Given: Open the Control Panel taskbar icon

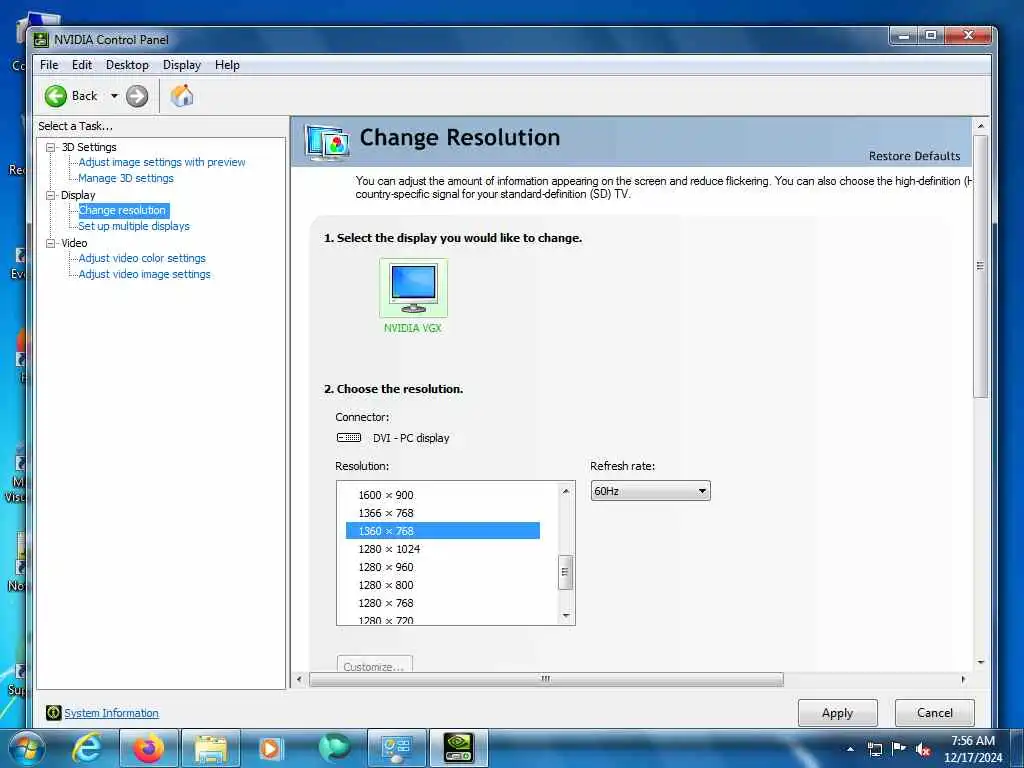Looking at the screenshot, I should click(x=397, y=749).
